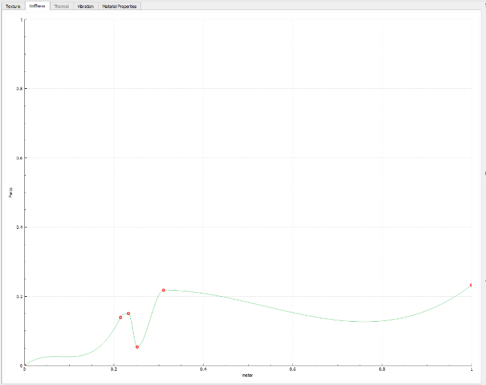Select the Stiffness tab
Image resolution: width=486 pixels, height=385 pixels.
coord(37,6)
